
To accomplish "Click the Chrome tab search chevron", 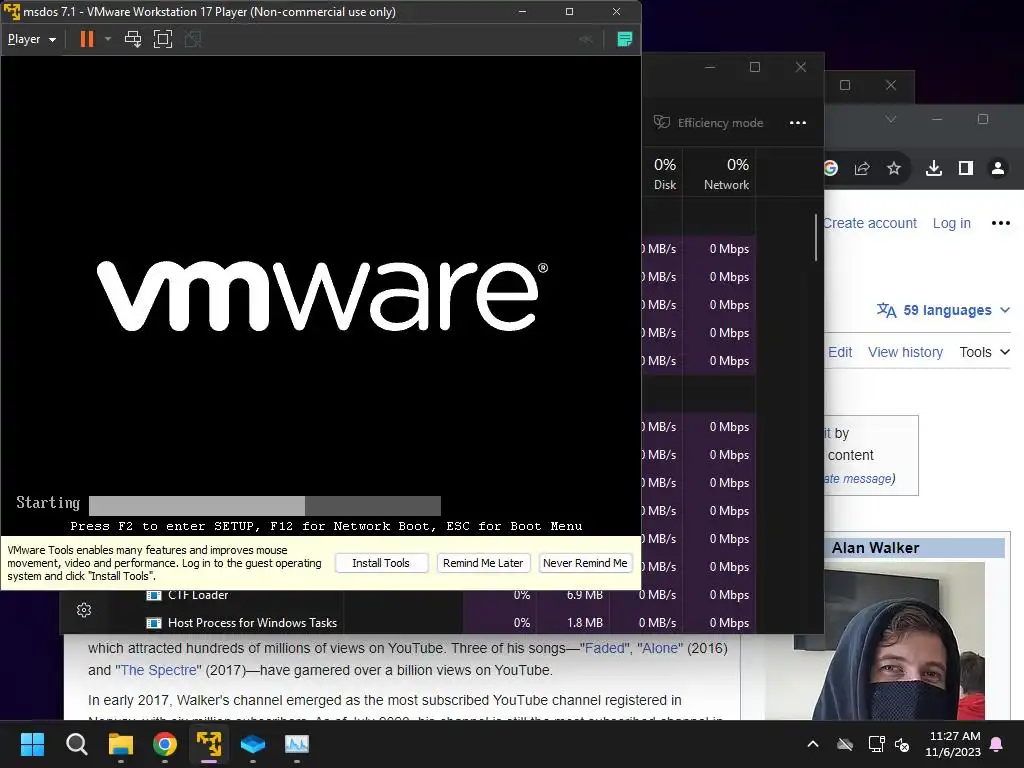I will pos(890,120).
